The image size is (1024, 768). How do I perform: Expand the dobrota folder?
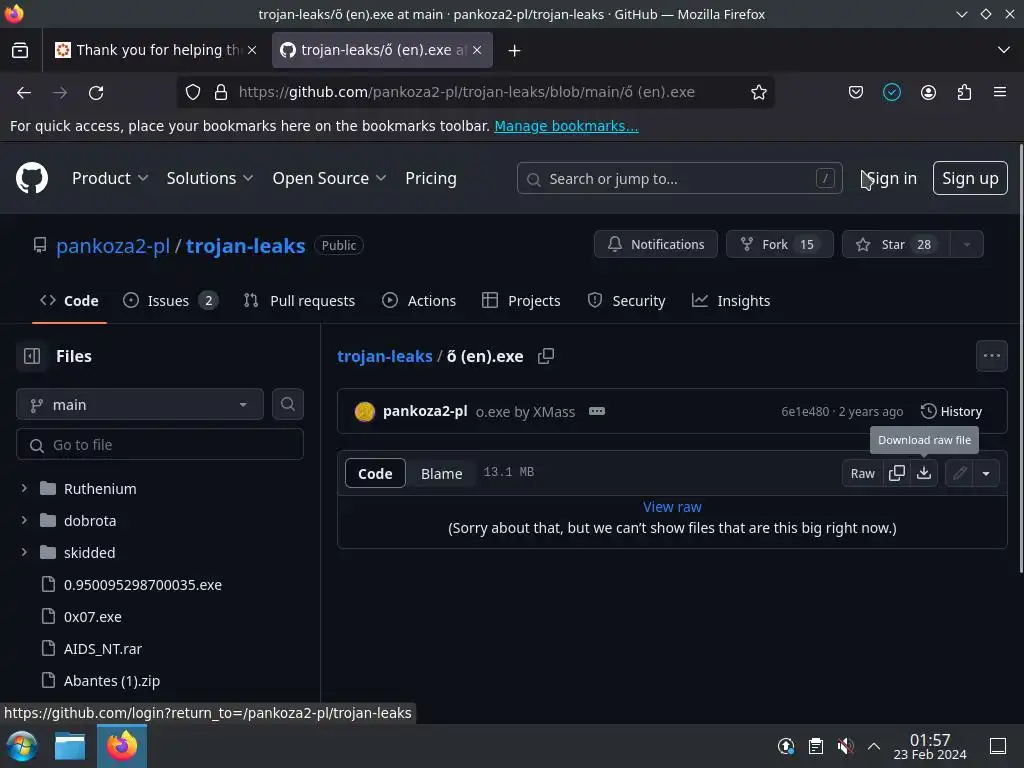[24, 520]
